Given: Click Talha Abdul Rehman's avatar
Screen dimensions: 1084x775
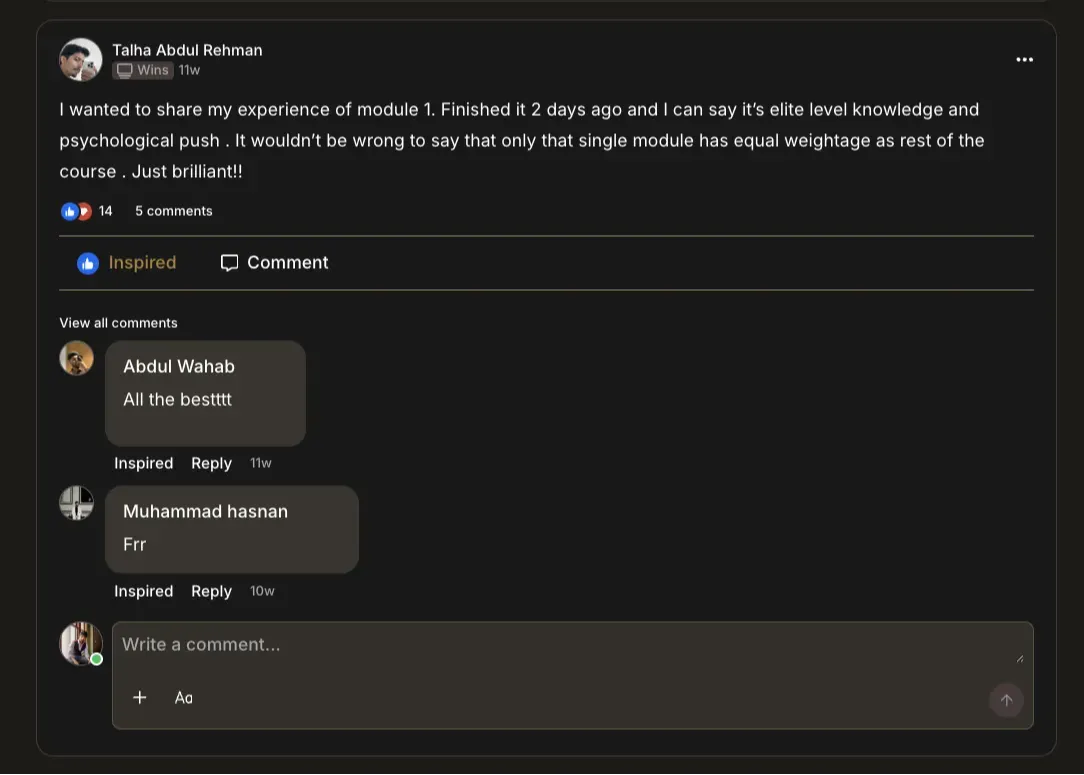Looking at the screenshot, I should pos(80,60).
